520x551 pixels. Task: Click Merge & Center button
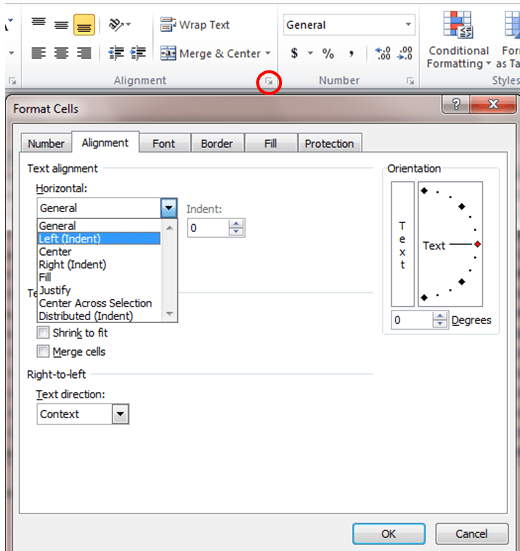[x=210, y=53]
